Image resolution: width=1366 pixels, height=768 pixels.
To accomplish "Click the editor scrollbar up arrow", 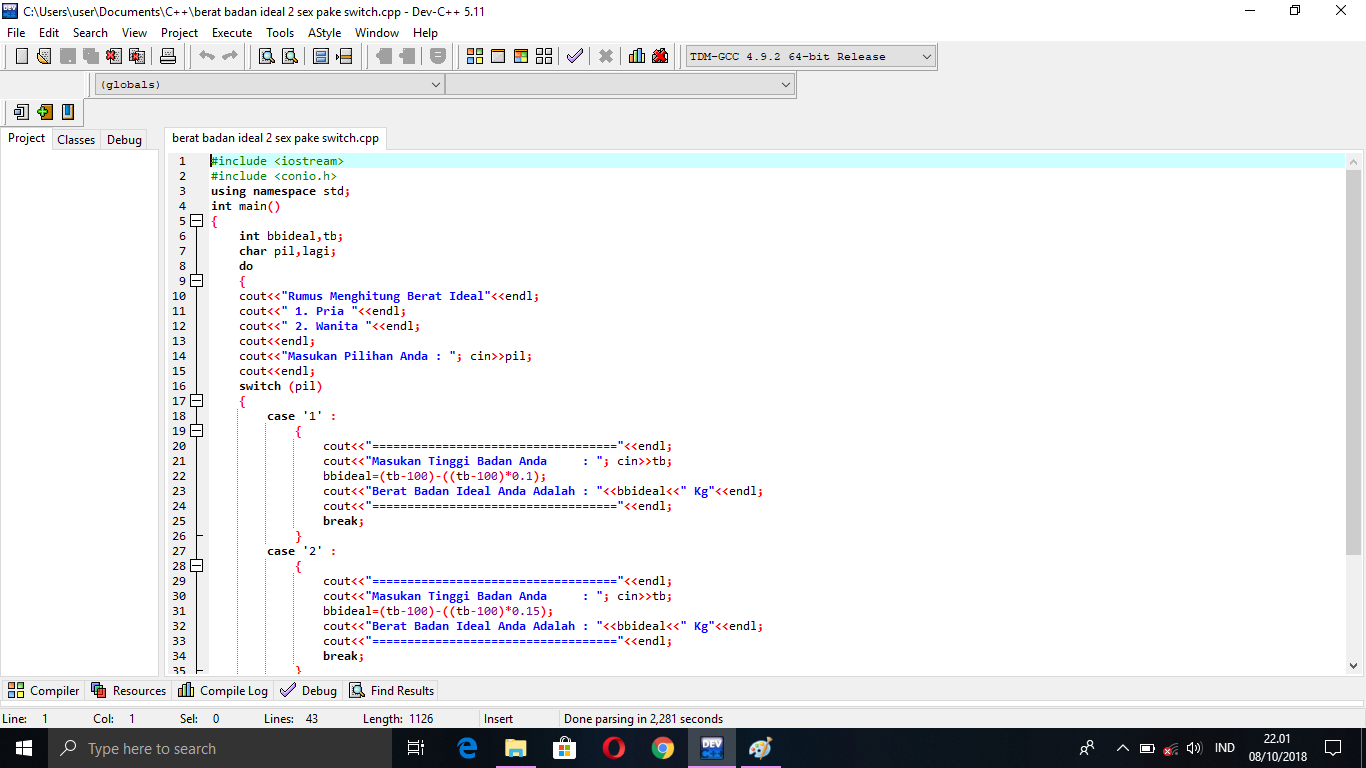I will coord(1354,160).
